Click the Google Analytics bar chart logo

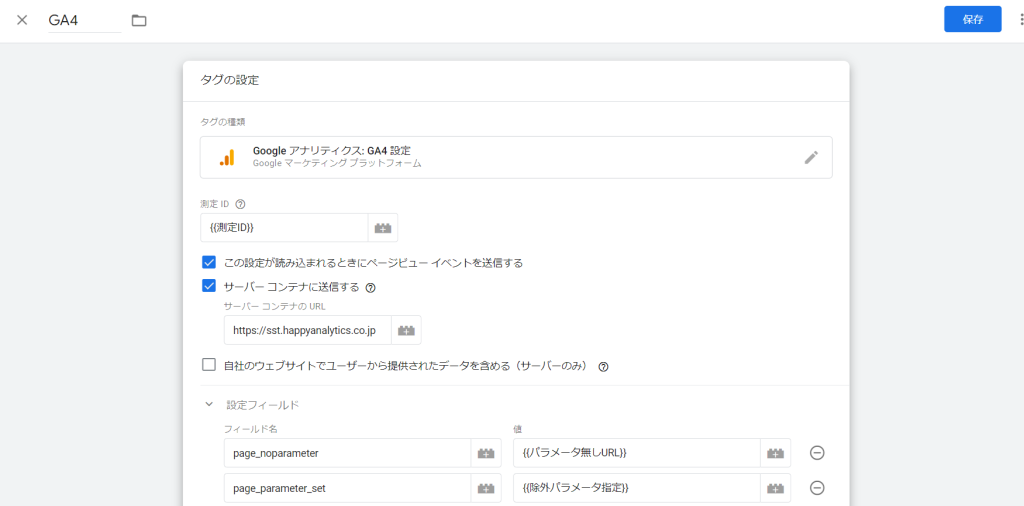pos(227,157)
